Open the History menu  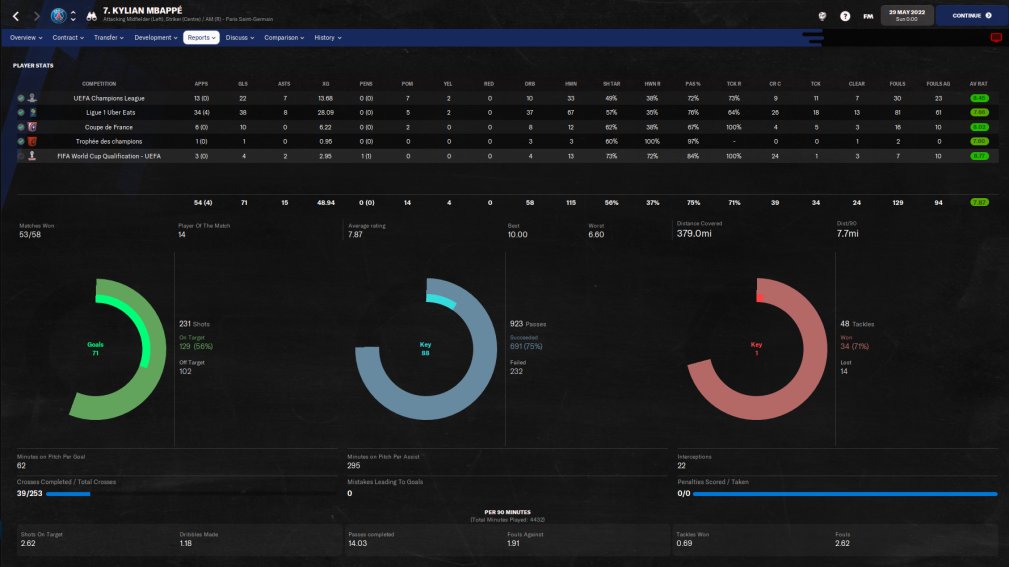pos(328,38)
